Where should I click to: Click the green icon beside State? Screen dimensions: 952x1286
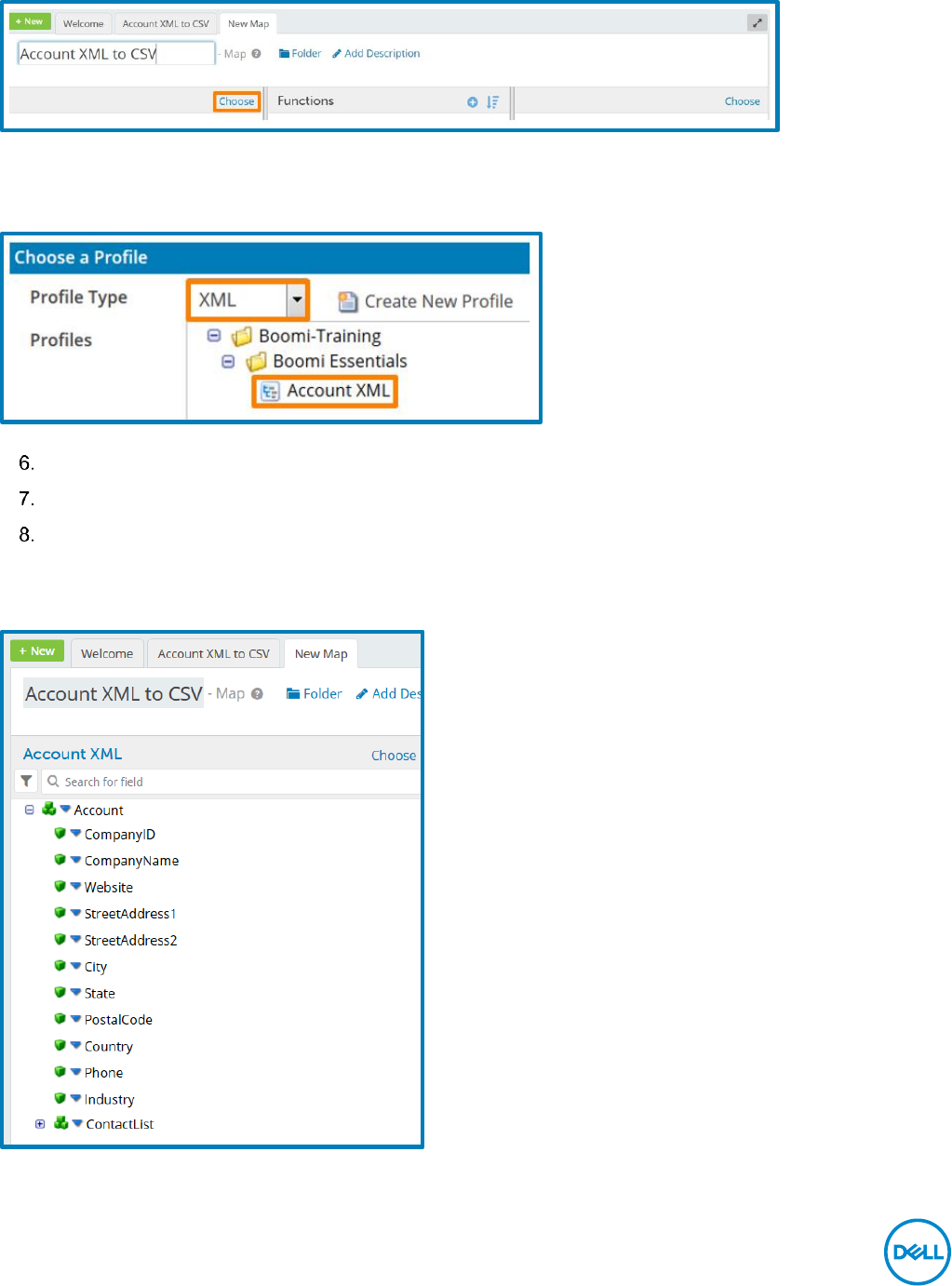tap(60, 992)
